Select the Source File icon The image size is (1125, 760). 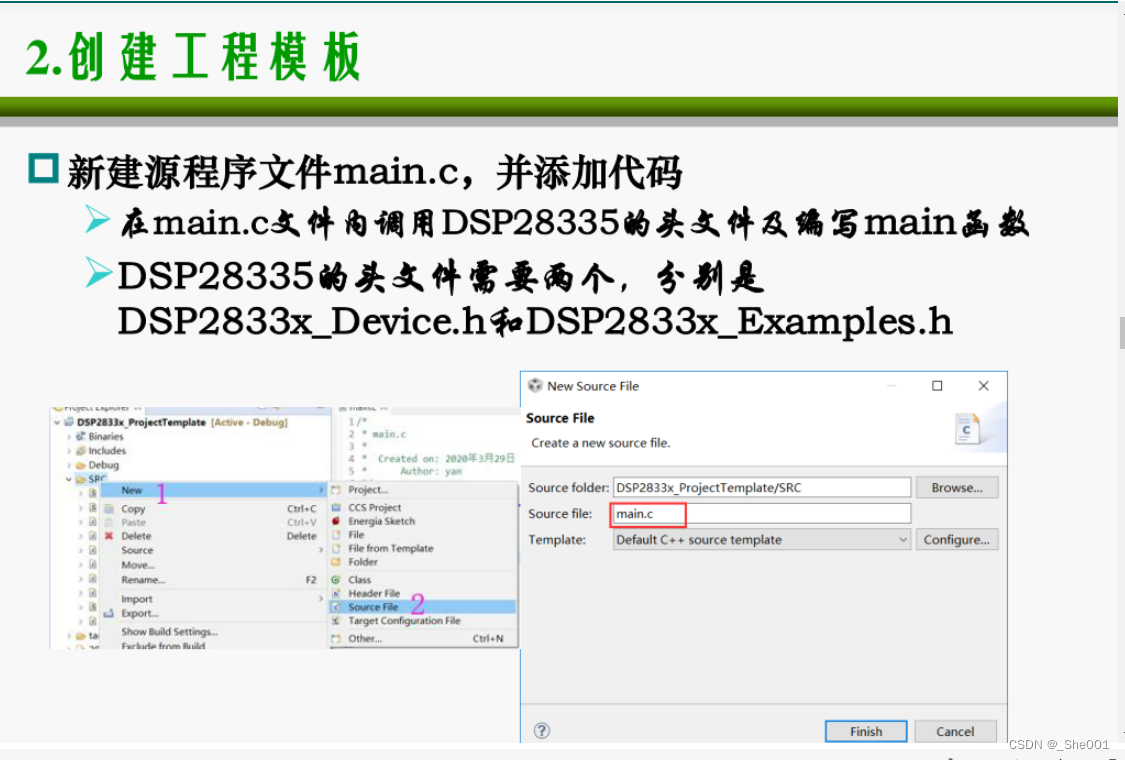(x=335, y=607)
